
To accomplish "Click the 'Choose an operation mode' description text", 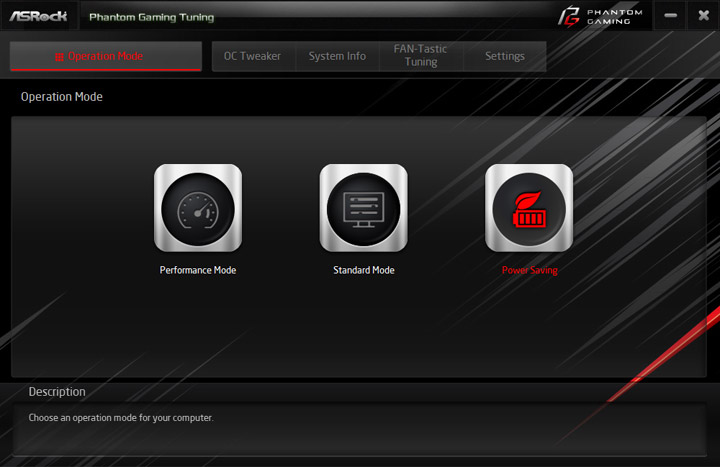I will (x=121, y=418).
